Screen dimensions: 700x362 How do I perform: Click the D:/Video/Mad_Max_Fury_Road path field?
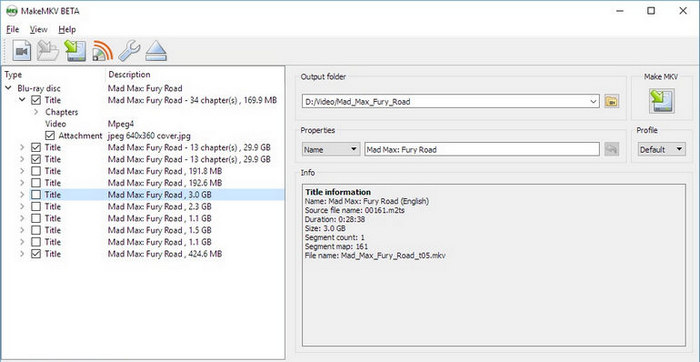pos(450,102)
